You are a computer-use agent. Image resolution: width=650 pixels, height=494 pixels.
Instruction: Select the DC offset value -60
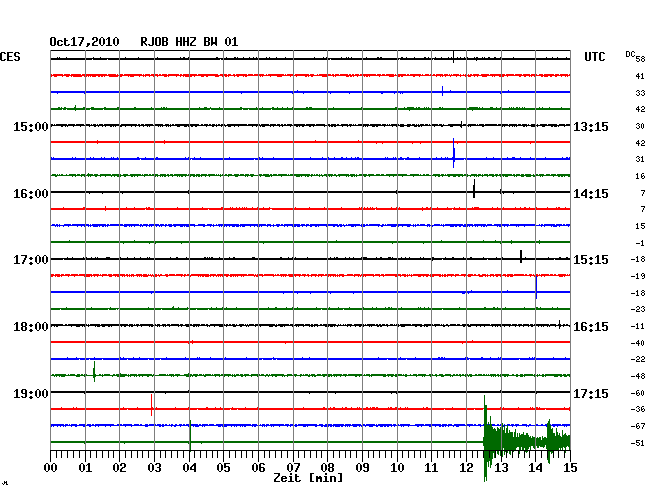638,393
